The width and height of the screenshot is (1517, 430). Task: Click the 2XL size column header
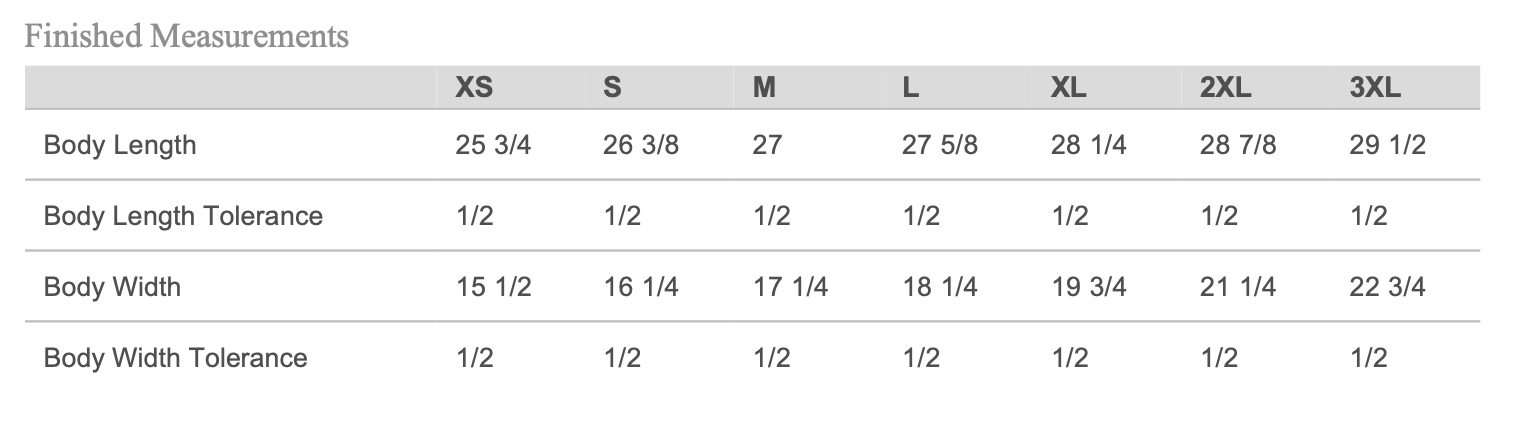pos(1225,88)
